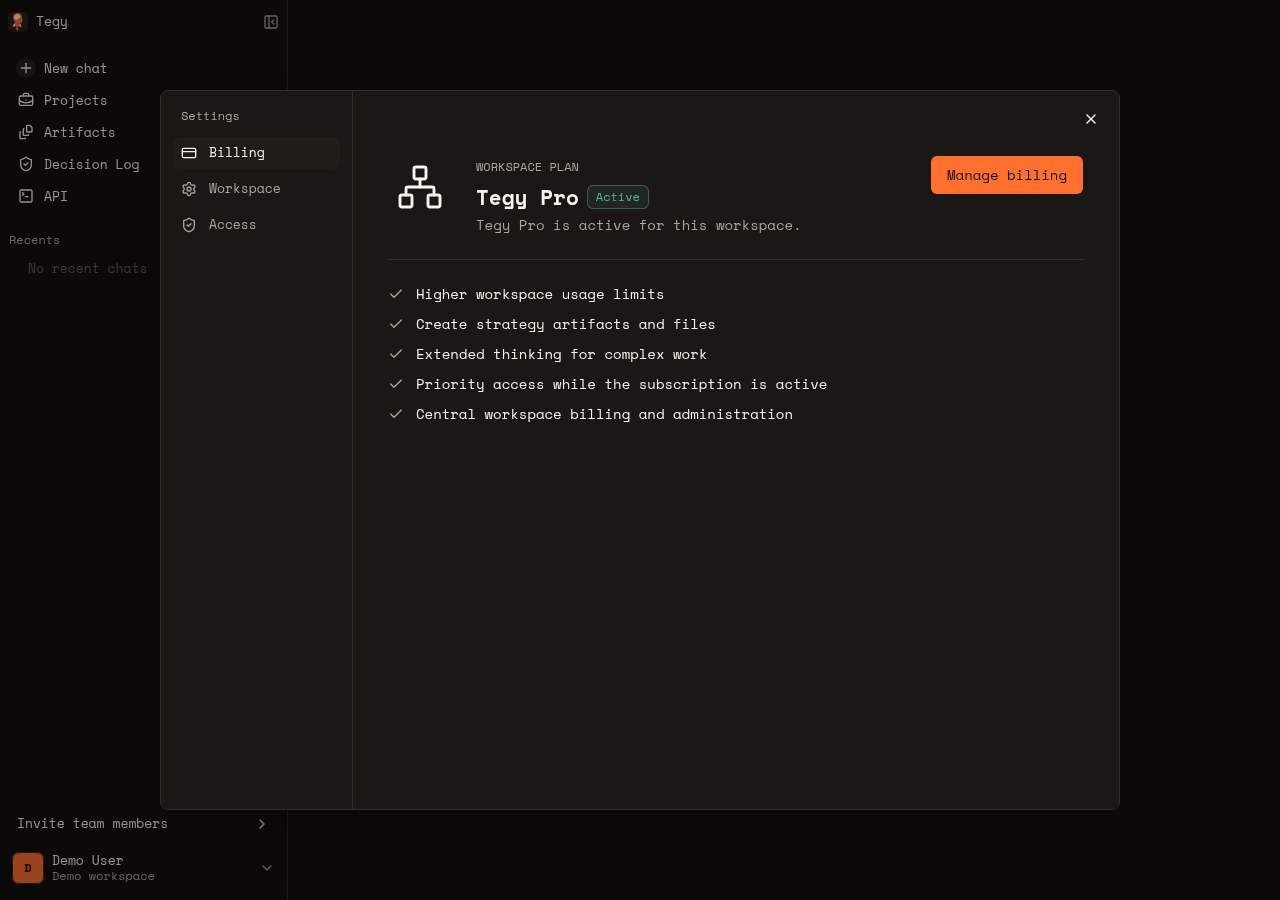The width and height of the screenshot is (1280, 900).
Task: Click checkmark beside Extended thinking
Action: point(396,354)
